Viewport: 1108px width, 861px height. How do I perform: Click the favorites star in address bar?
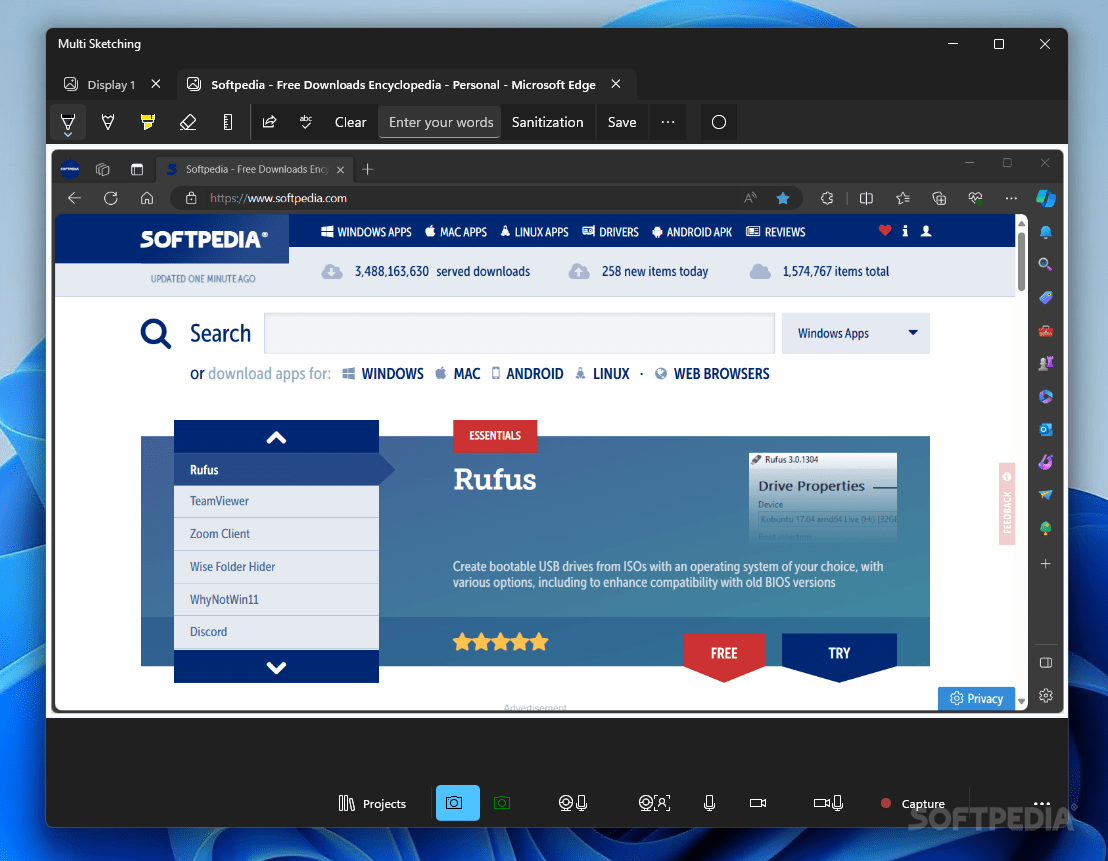pyautogui.click(x=783, y=198)
